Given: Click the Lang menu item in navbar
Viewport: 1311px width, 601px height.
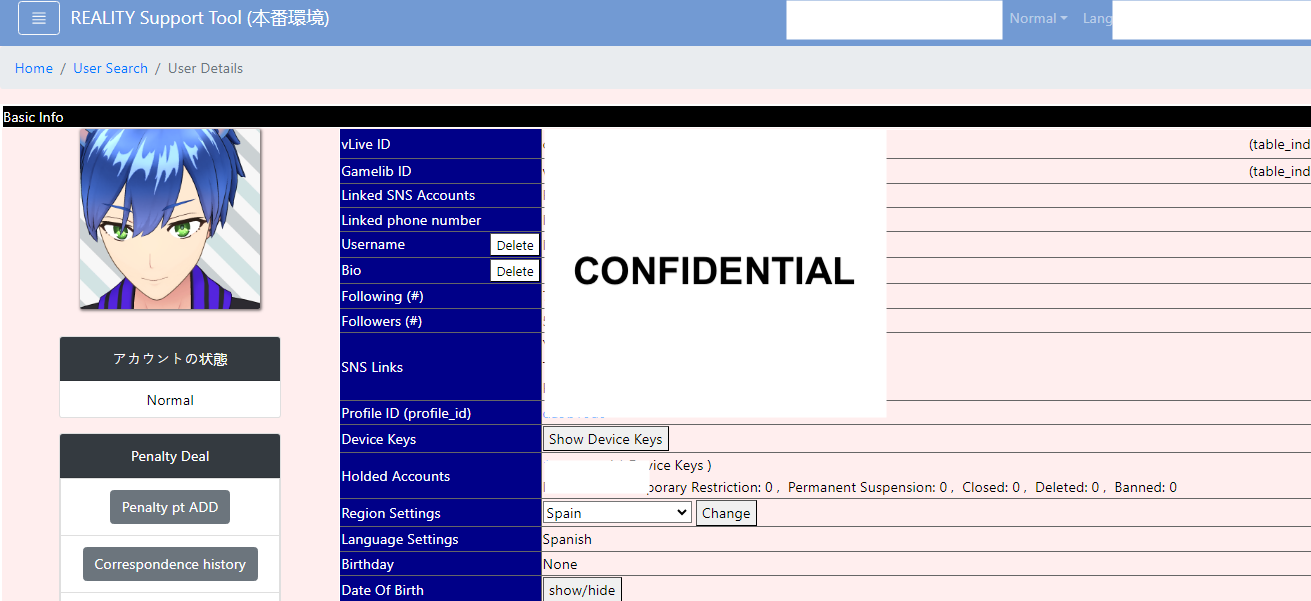Looking at the screenshot, I should click(1097, 18).
